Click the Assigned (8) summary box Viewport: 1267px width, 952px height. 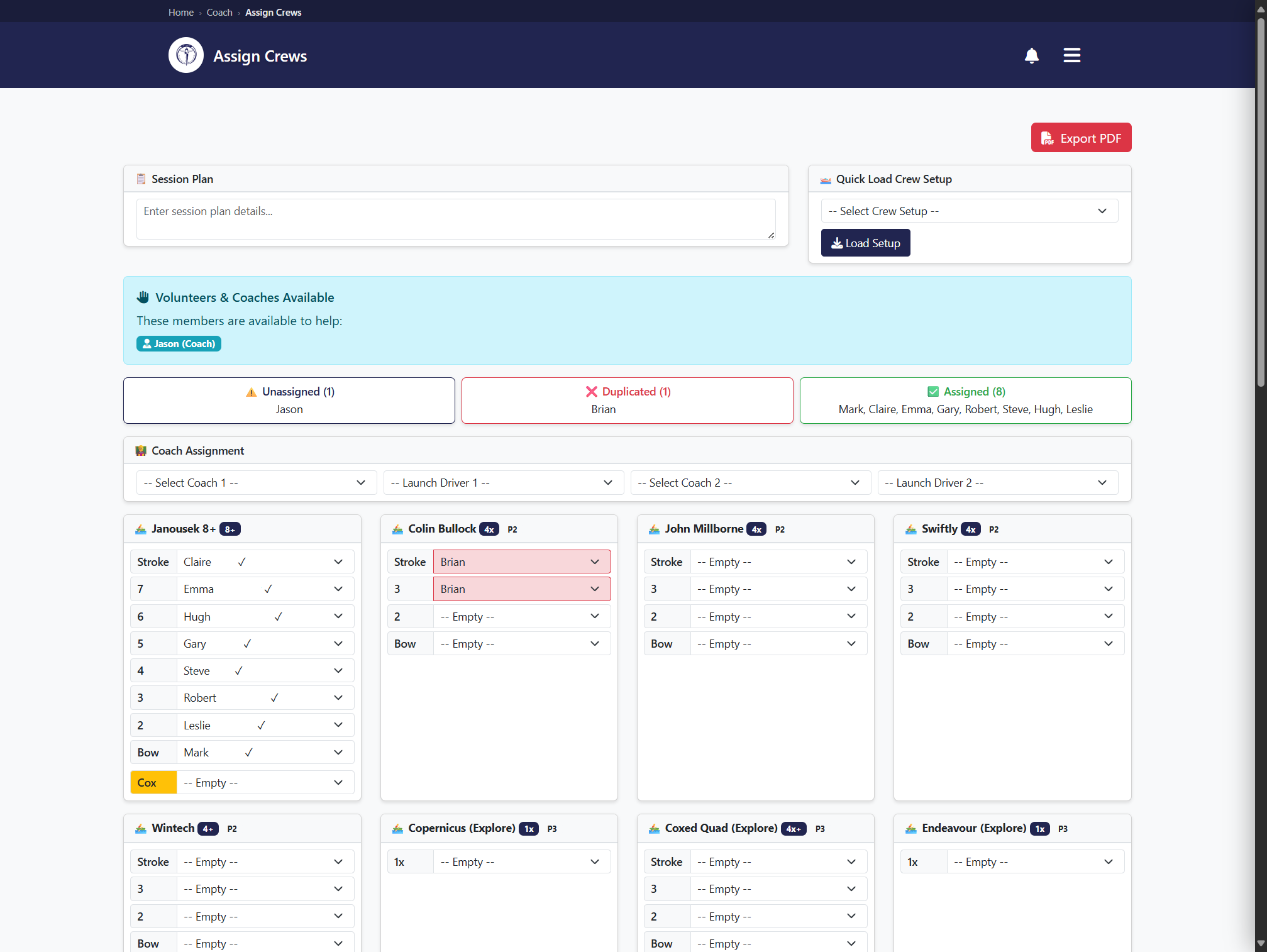tap(966, 401)
